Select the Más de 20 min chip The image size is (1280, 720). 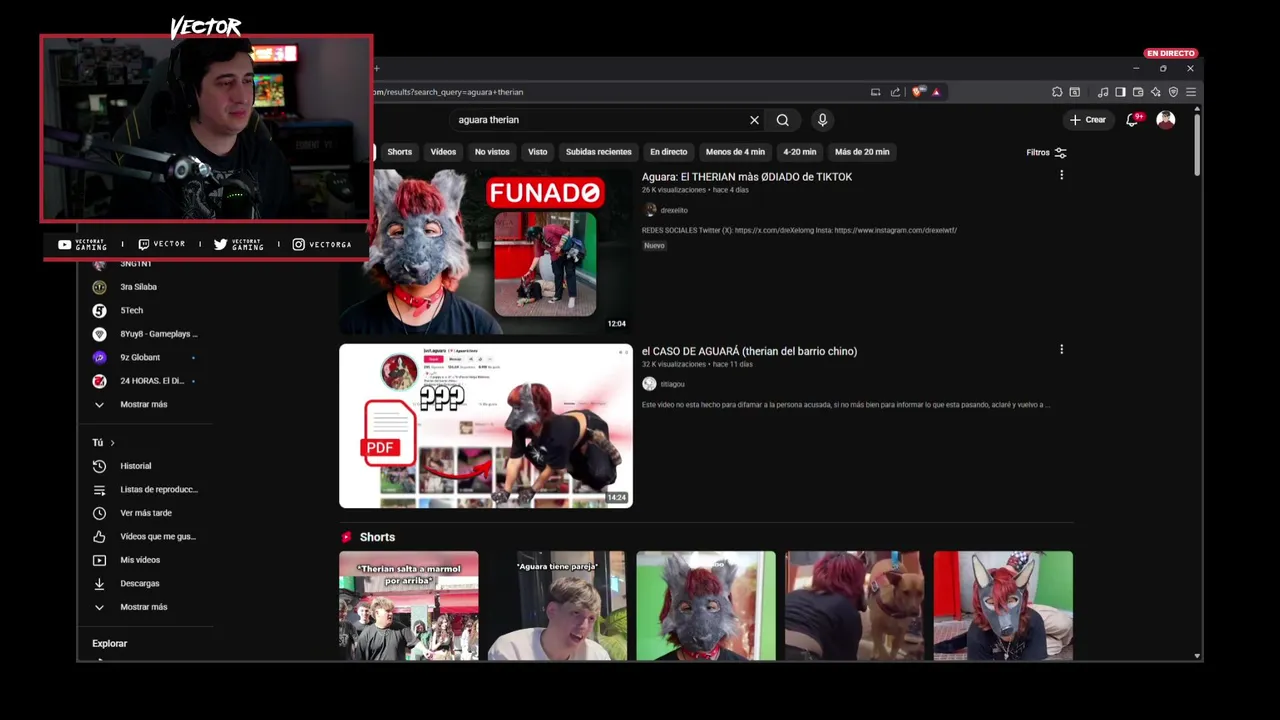click(x=862, y=152)
